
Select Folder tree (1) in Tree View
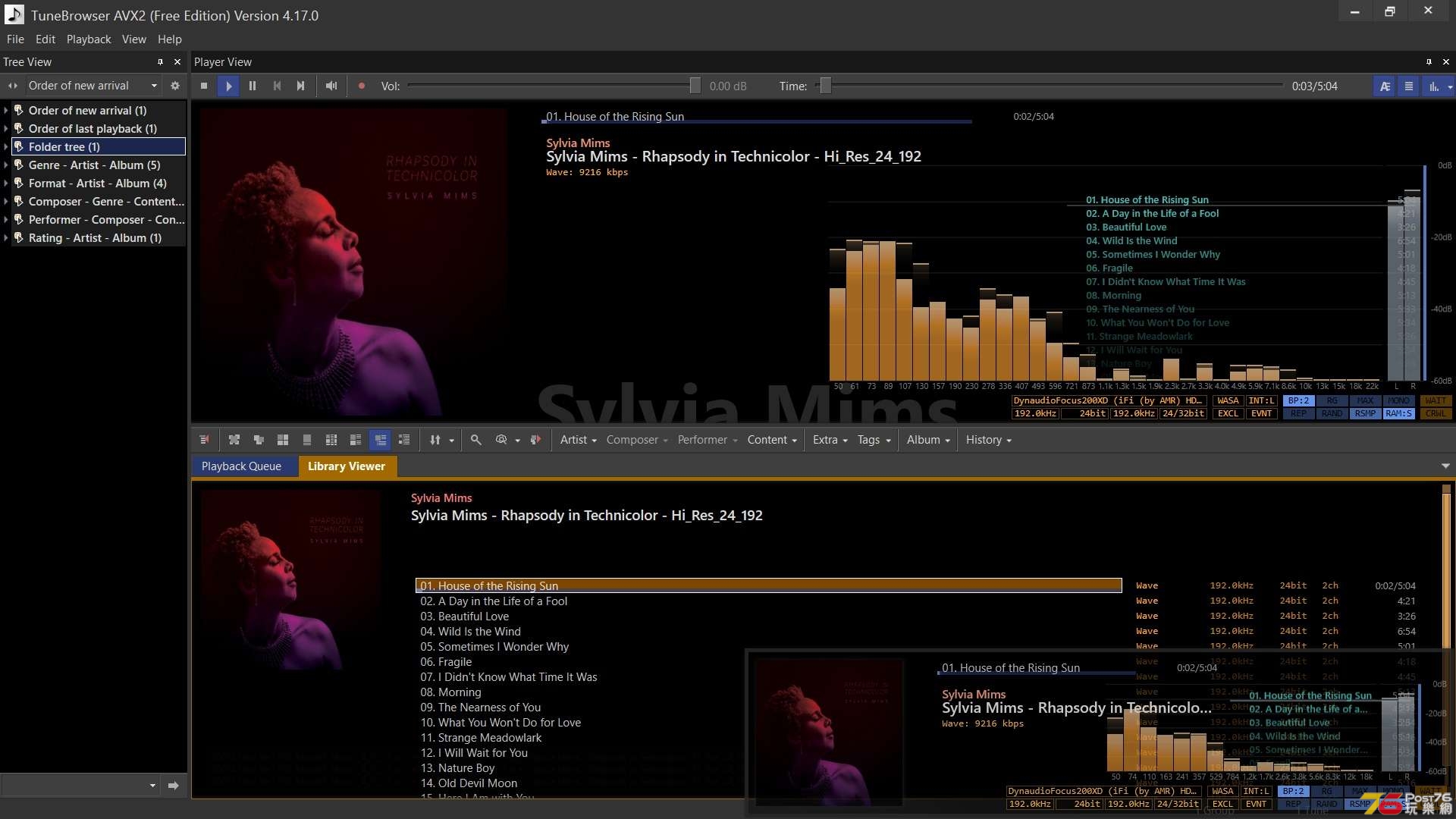point(99,147)
